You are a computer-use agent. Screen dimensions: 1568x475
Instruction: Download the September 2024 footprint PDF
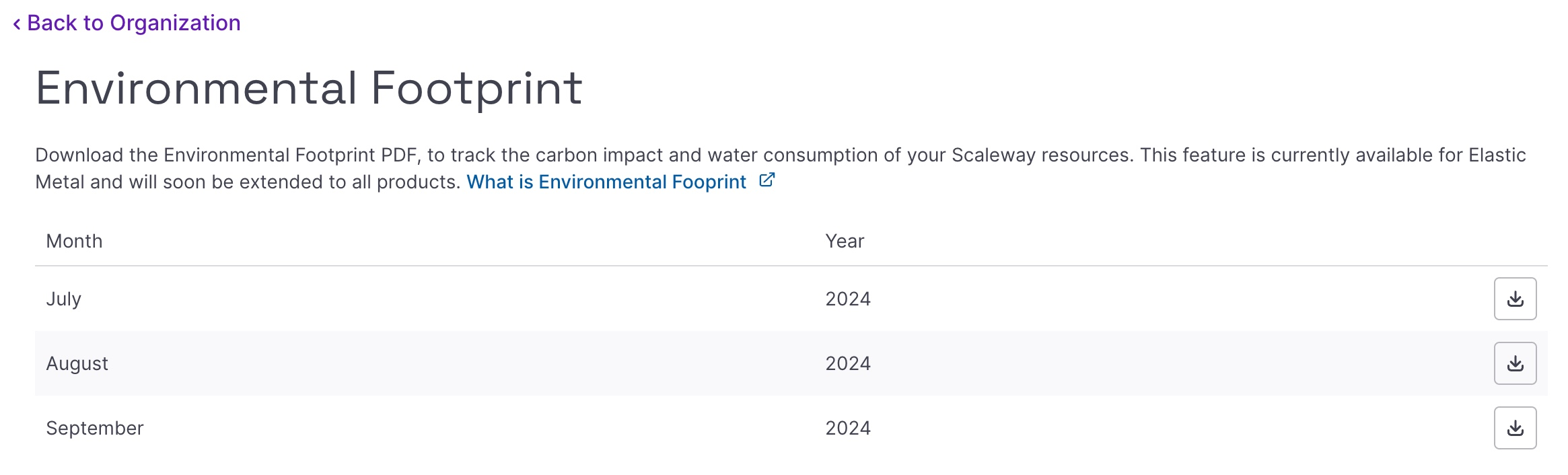click(x=1515, y=428)
